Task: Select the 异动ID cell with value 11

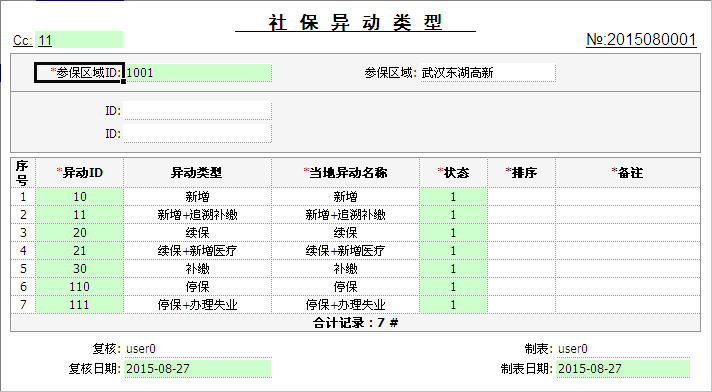Action: coord(79,214)
